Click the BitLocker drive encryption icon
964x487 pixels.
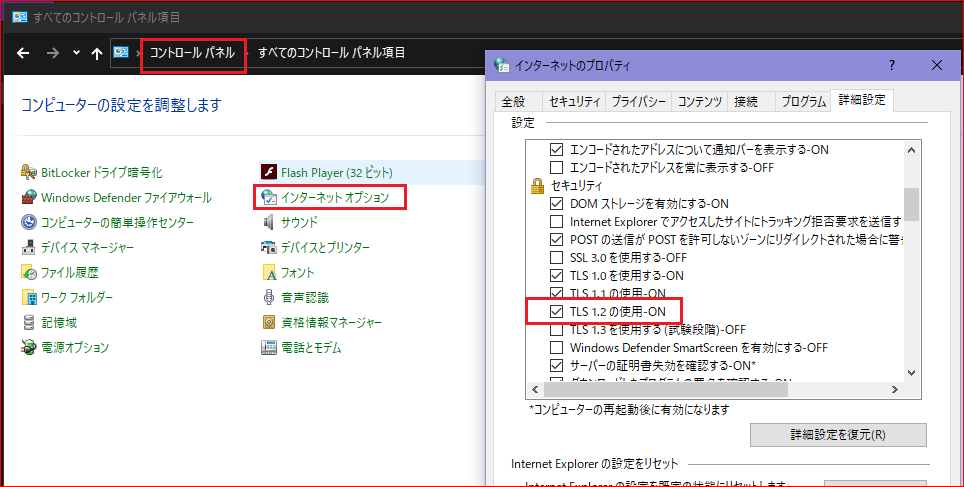point(28,172)
